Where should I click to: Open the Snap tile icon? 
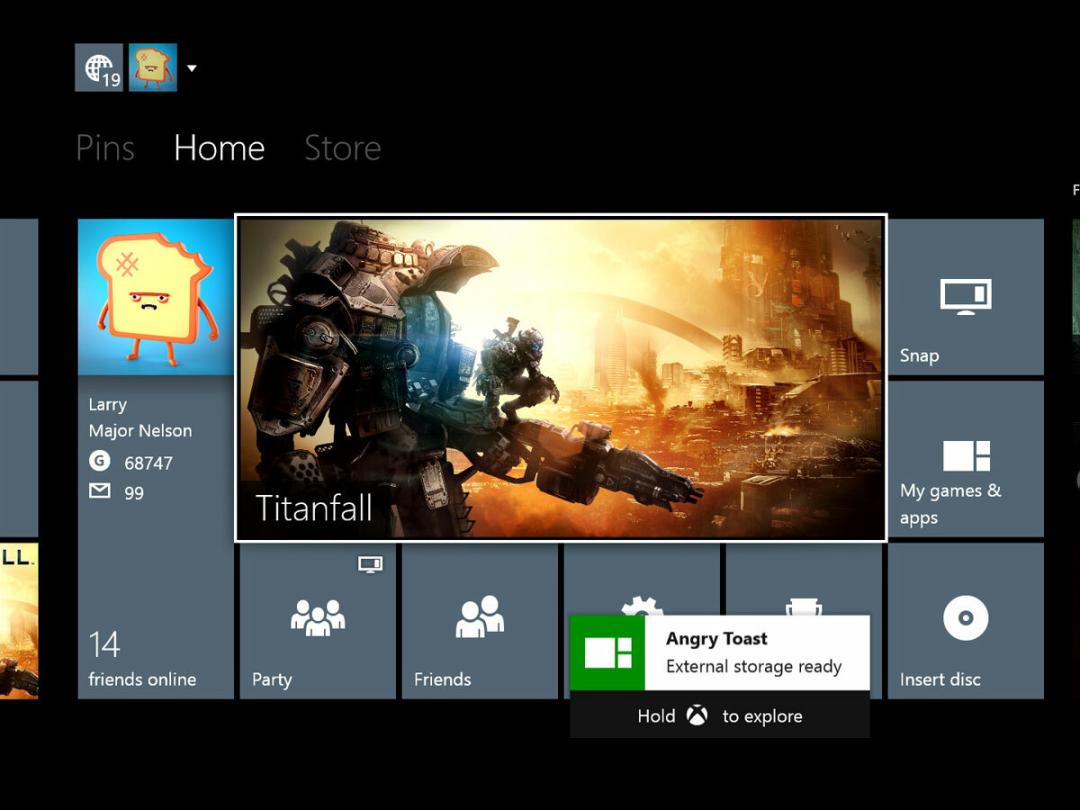pos(966,297)
